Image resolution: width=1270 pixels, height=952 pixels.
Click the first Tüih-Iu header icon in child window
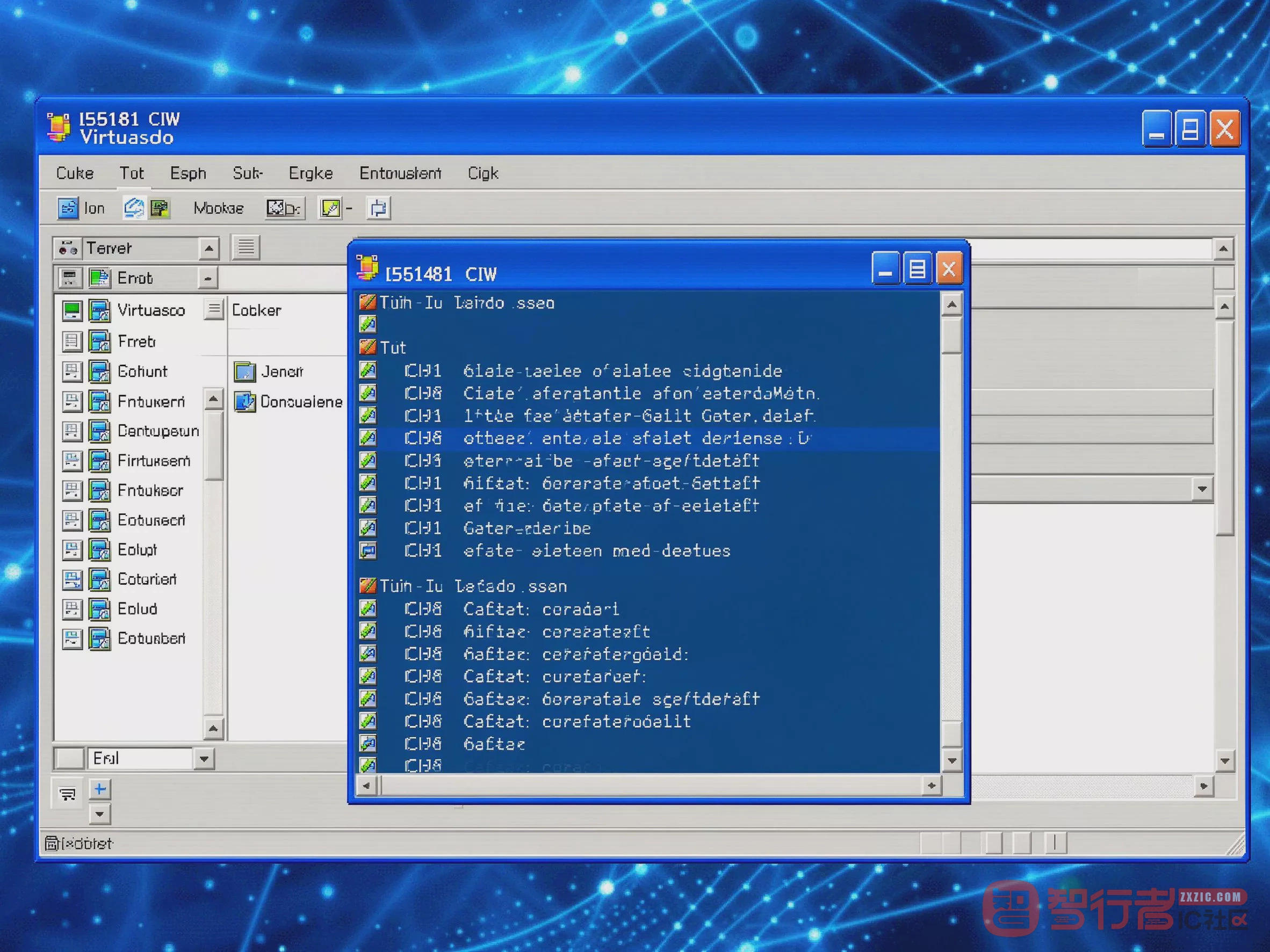pyautogui.click(x=367, y=302)
